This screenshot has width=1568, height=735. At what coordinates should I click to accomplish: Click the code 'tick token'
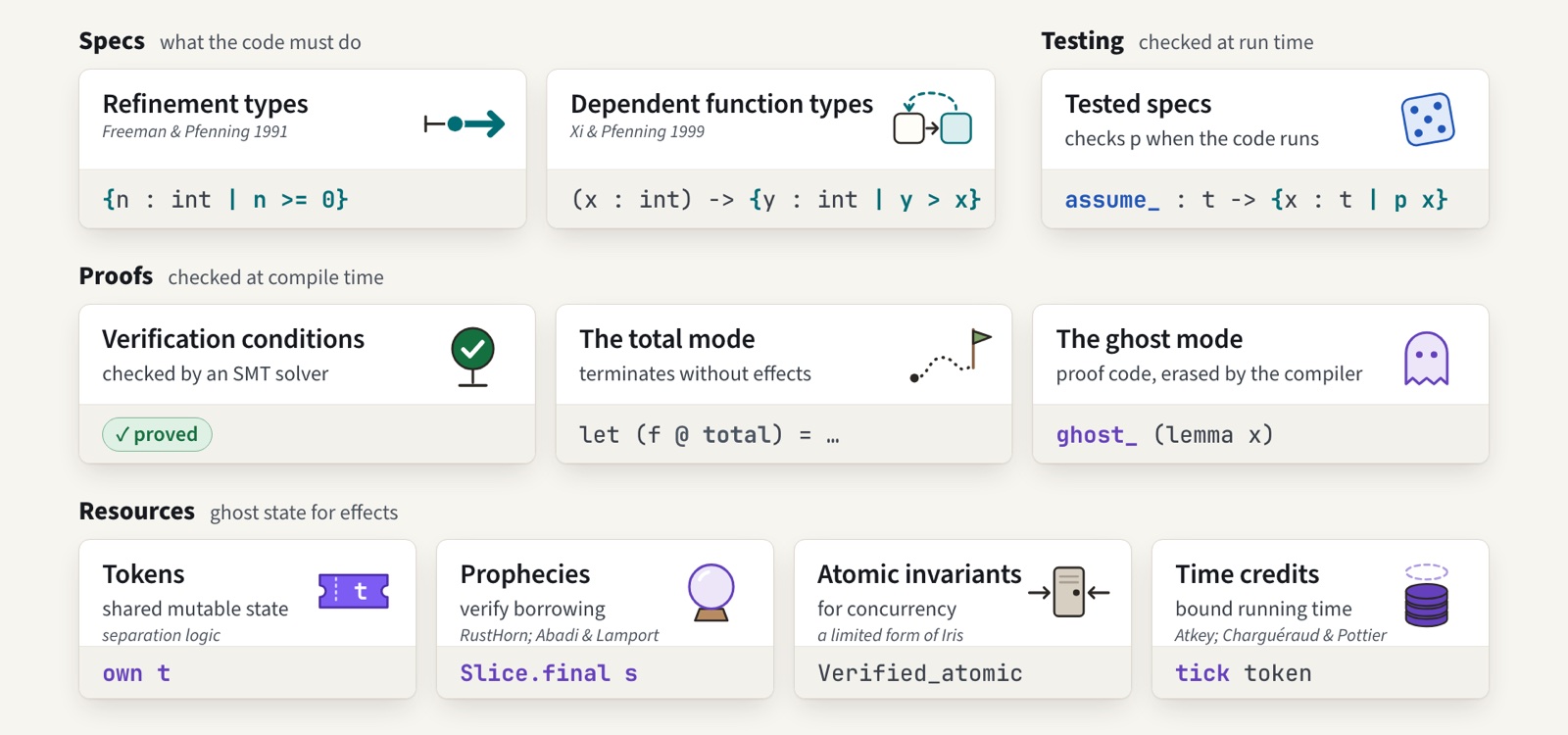click(x=1244, y=673)
